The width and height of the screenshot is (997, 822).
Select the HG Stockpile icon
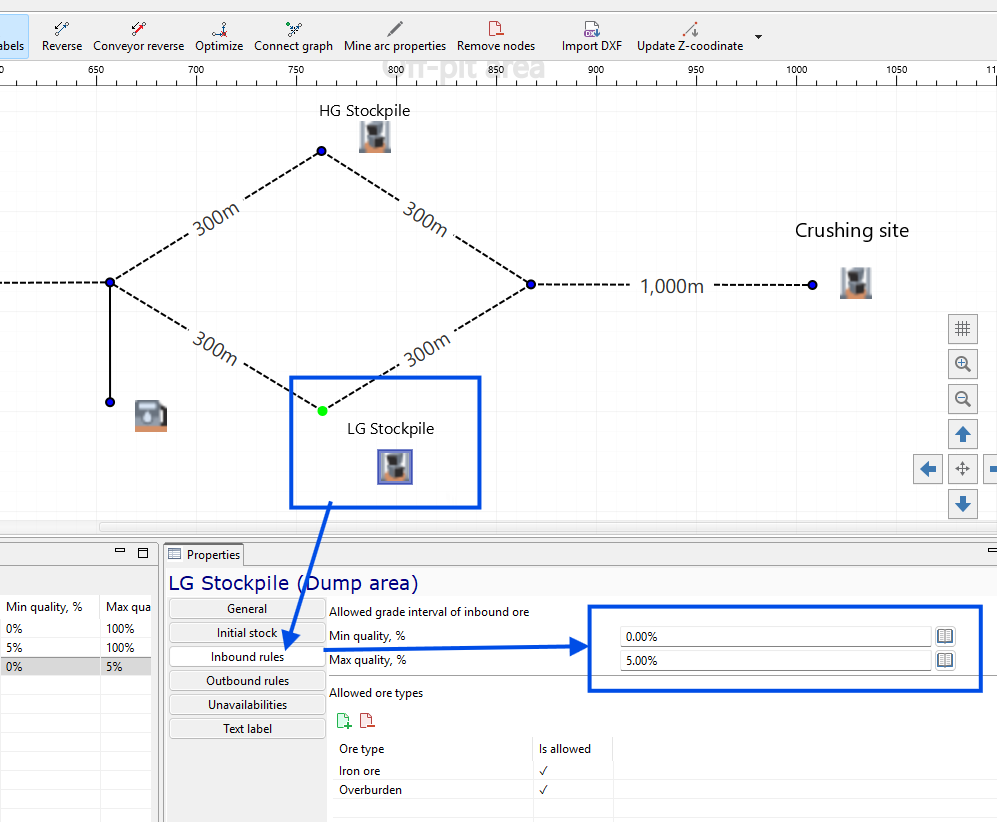[x=375, y=137]
